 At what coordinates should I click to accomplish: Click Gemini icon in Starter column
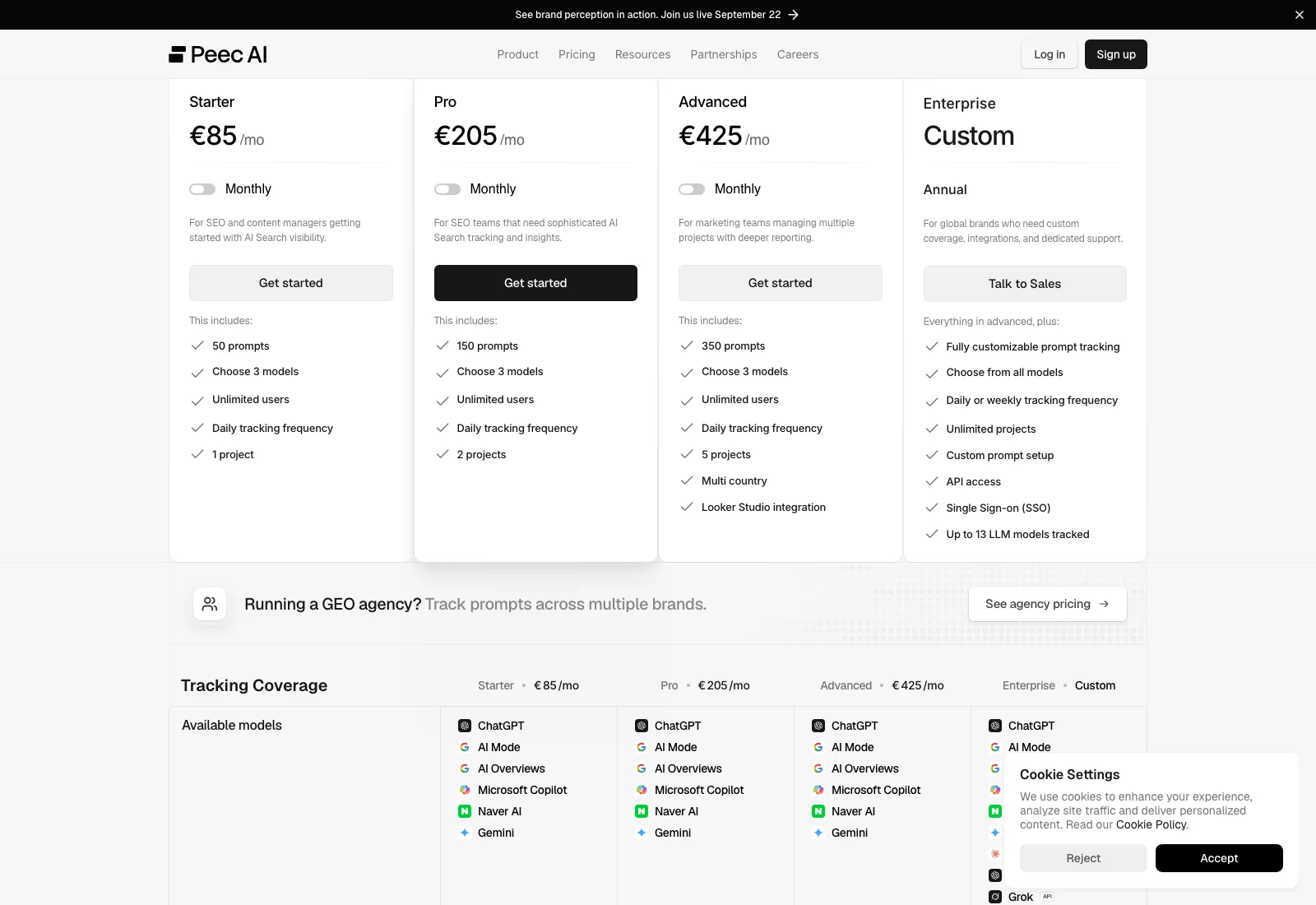[x=465, y=833]
